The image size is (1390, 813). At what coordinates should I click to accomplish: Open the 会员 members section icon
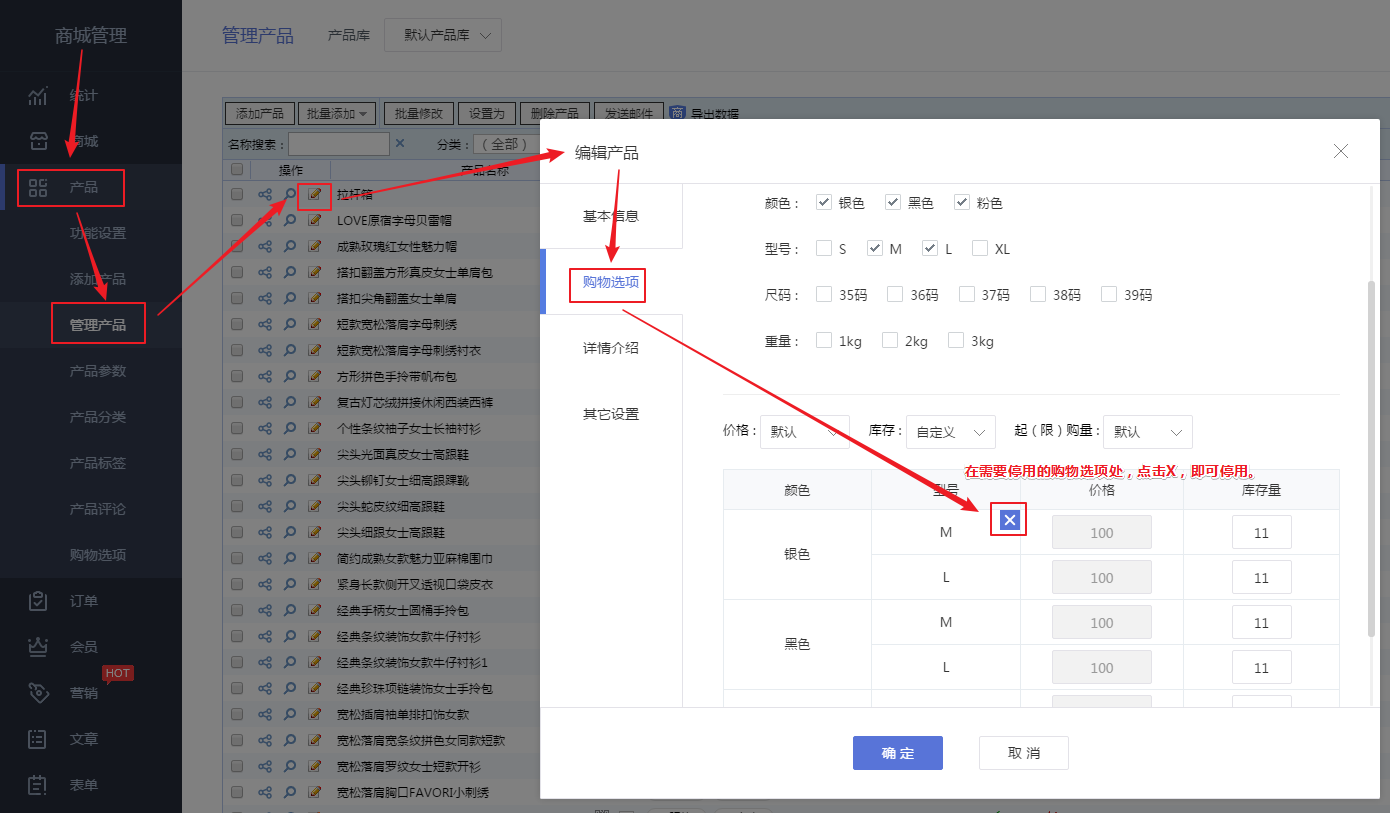[x=38, y=647]
